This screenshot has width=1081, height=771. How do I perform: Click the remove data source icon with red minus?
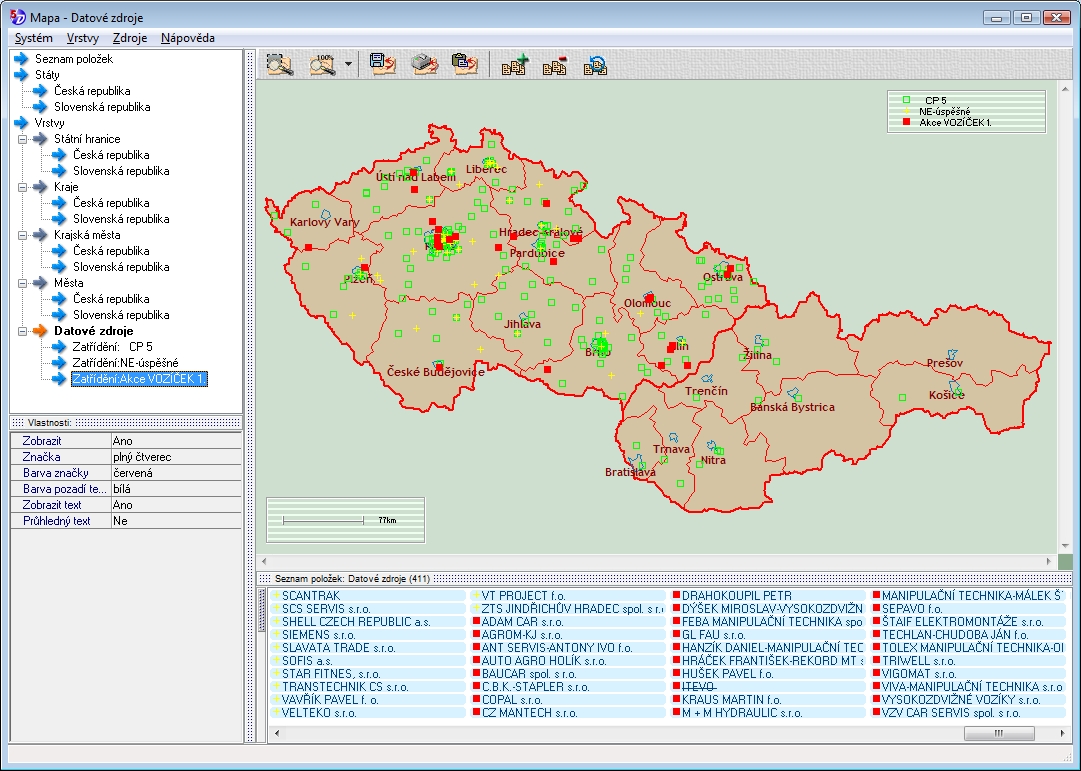coord(554,65)
